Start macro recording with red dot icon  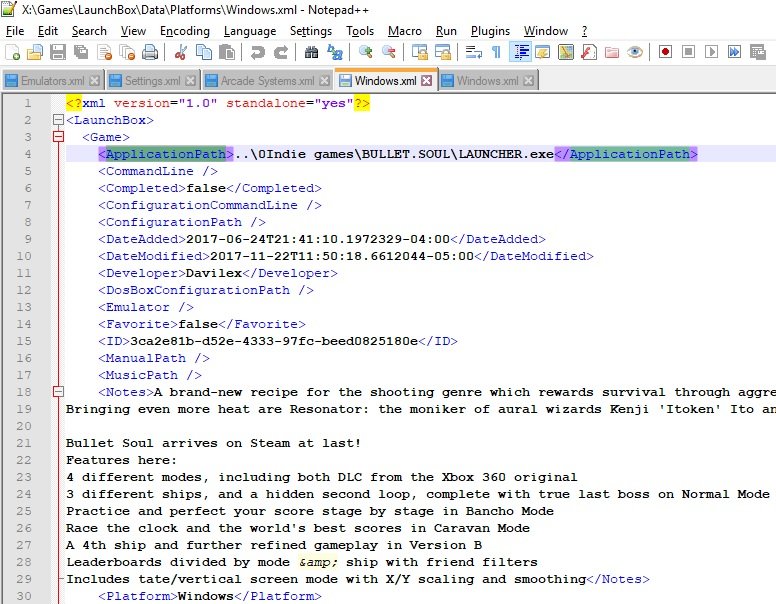[x=666, y=52]
